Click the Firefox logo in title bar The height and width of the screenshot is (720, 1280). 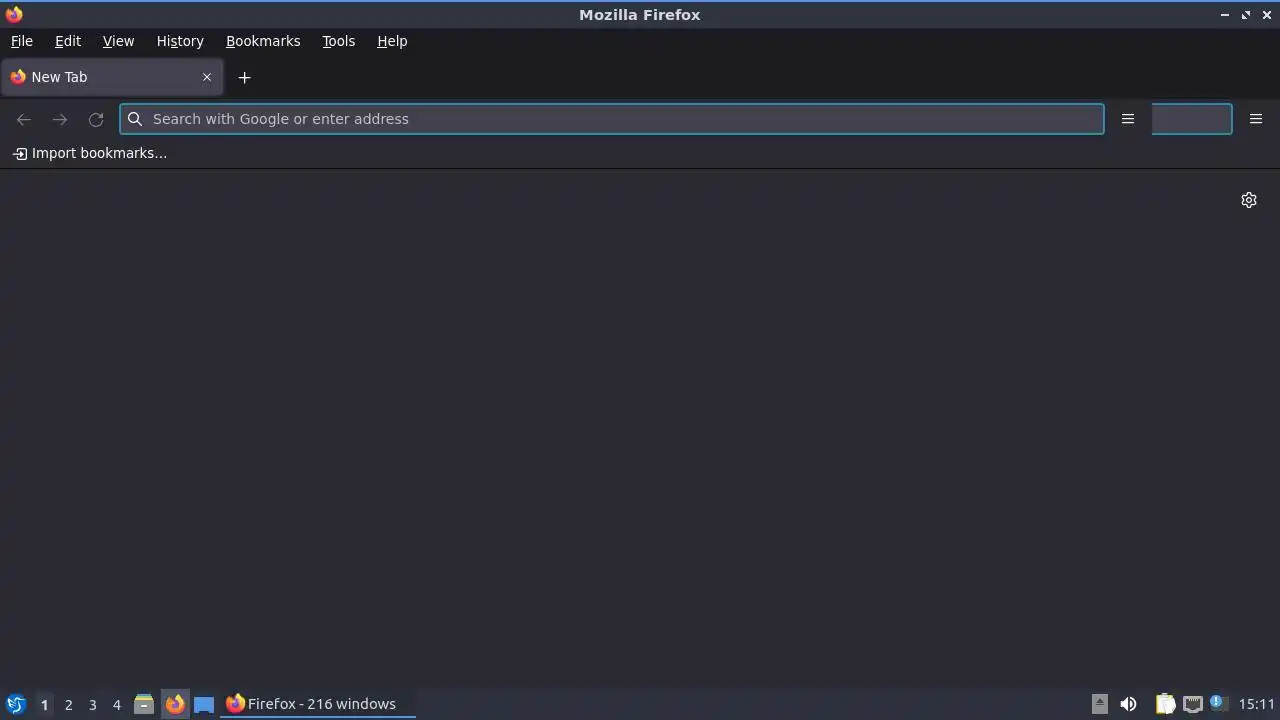pyautogui.click(x=14, y=14)
